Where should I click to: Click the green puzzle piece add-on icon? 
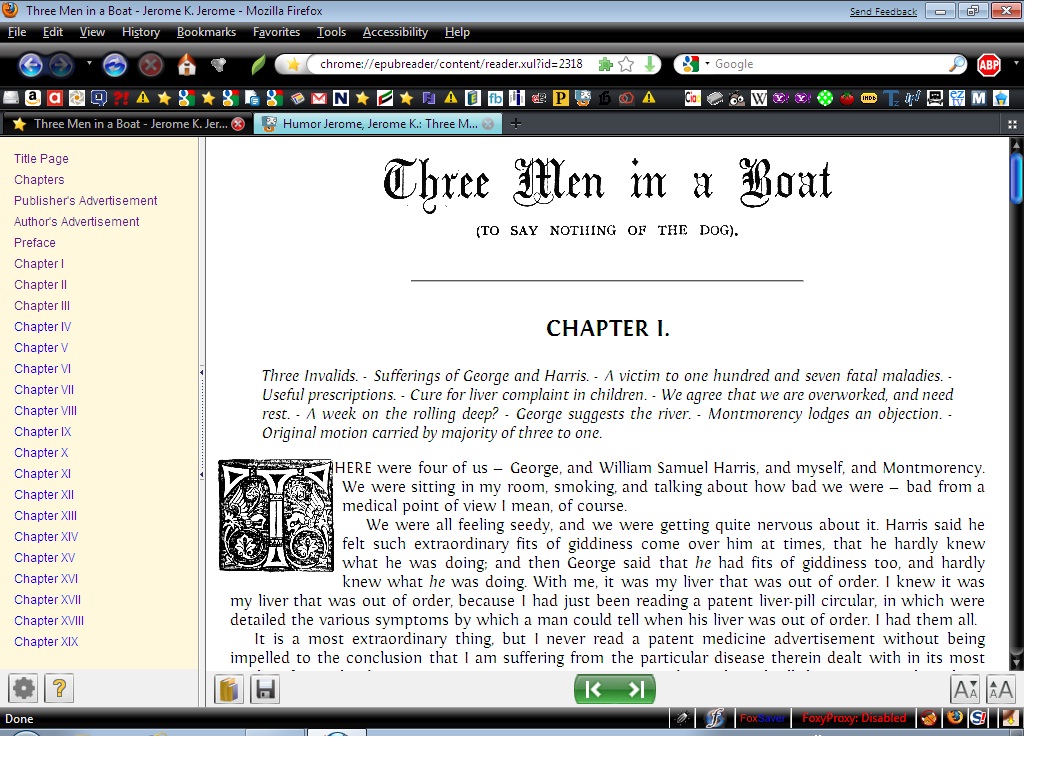coord(605,64)
